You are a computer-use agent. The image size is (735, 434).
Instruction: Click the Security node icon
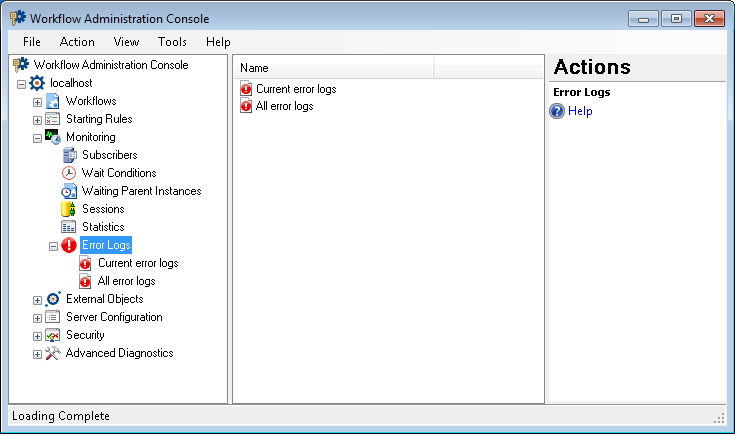point(52,335)
